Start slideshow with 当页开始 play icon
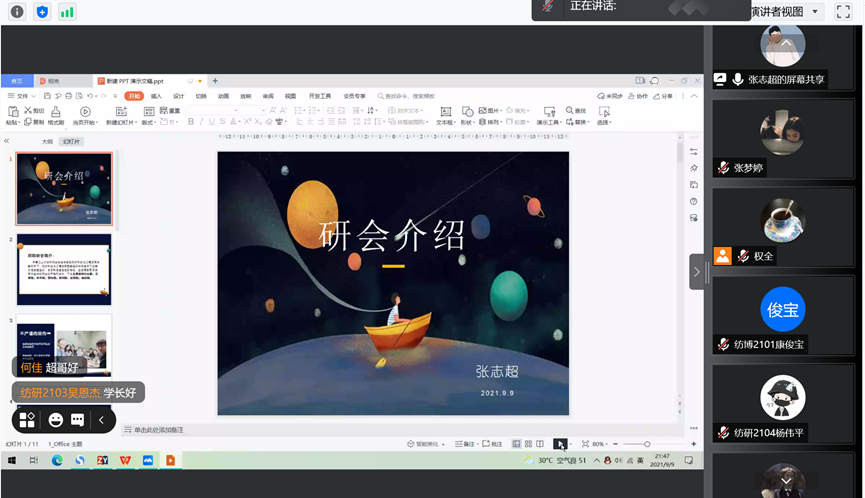The image size is (865, 498). tap(85, 112)
